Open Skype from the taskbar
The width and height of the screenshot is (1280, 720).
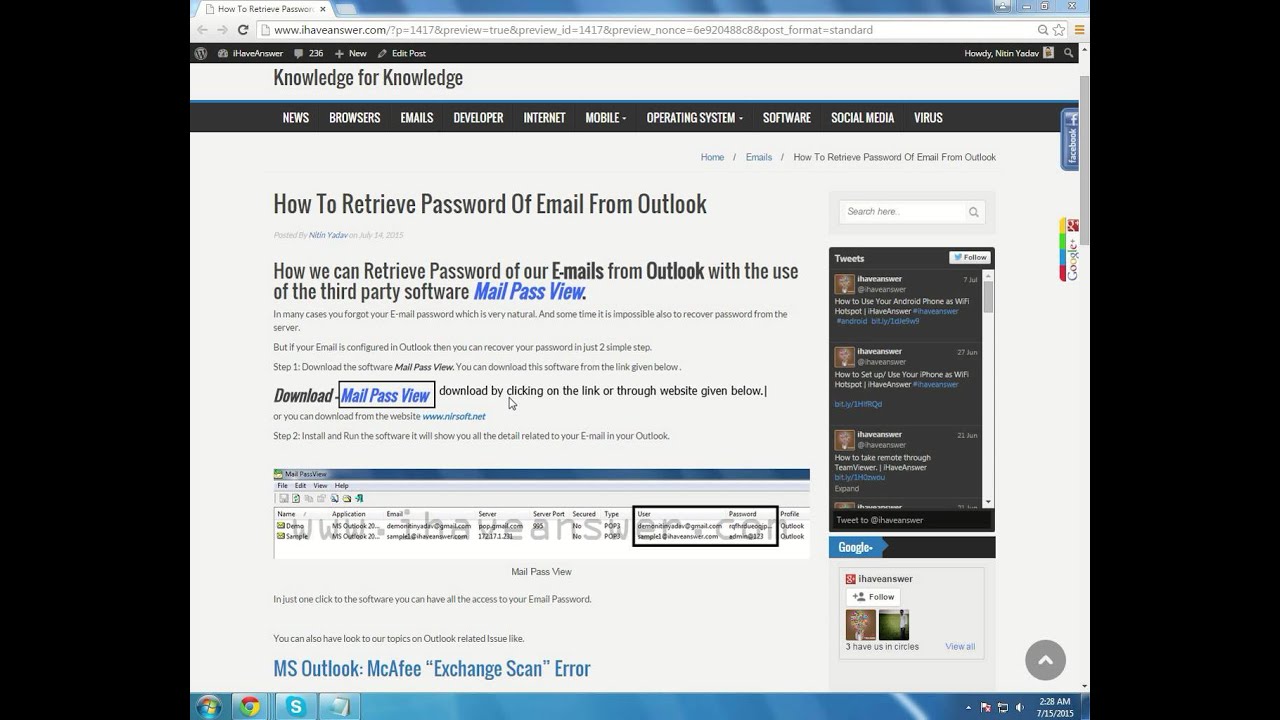tap(295, 706)
